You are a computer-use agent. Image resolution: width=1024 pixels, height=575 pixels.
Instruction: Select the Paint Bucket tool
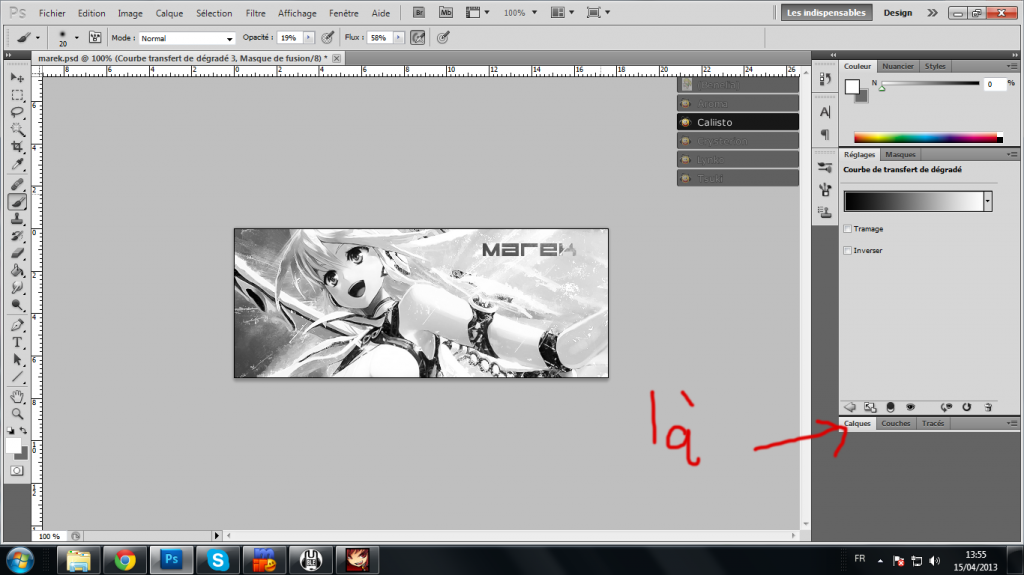pos(17,270)
